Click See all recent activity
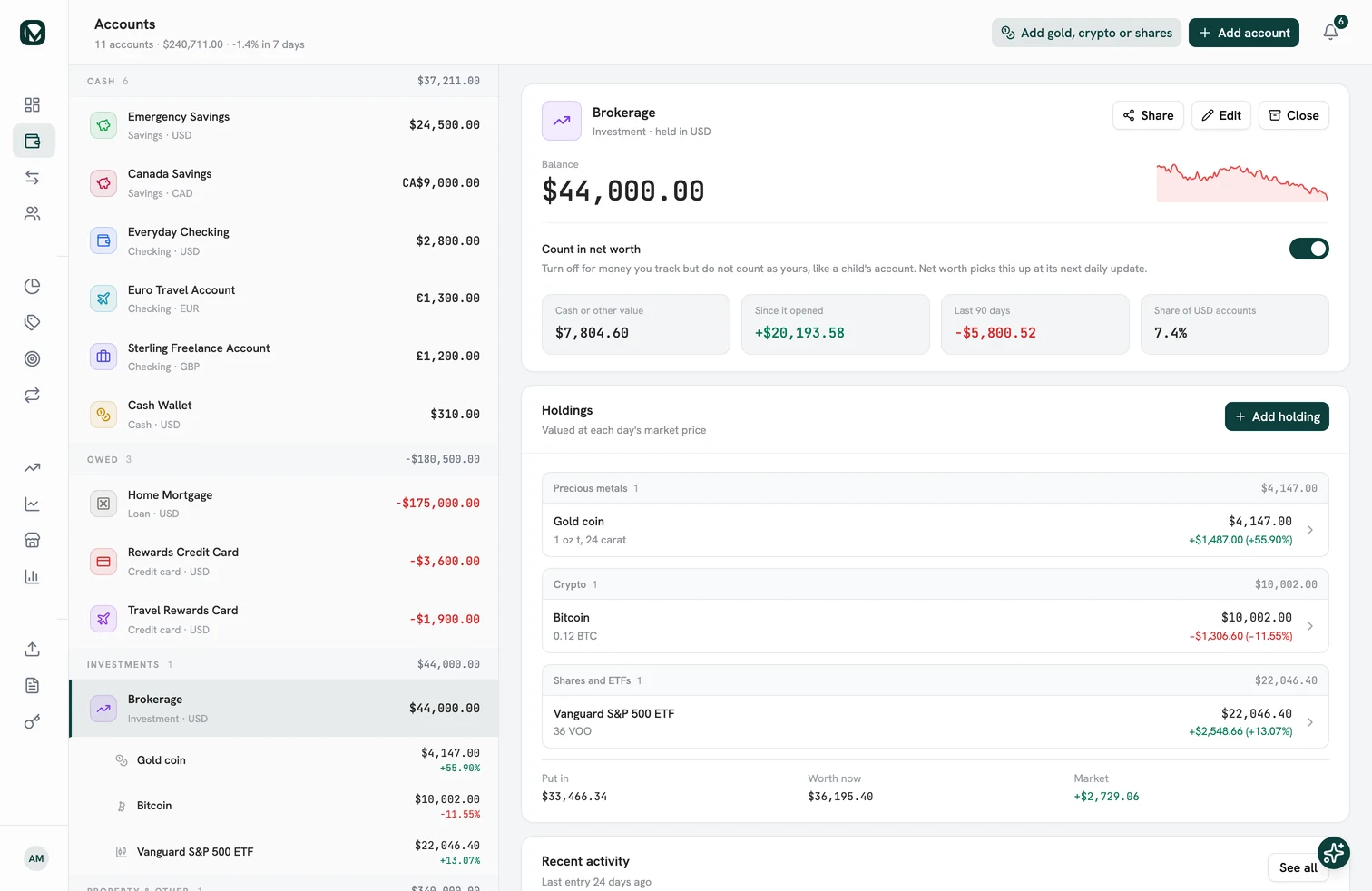The image size is (1372, 891). pyautogui.click(x=1298, y=867)
